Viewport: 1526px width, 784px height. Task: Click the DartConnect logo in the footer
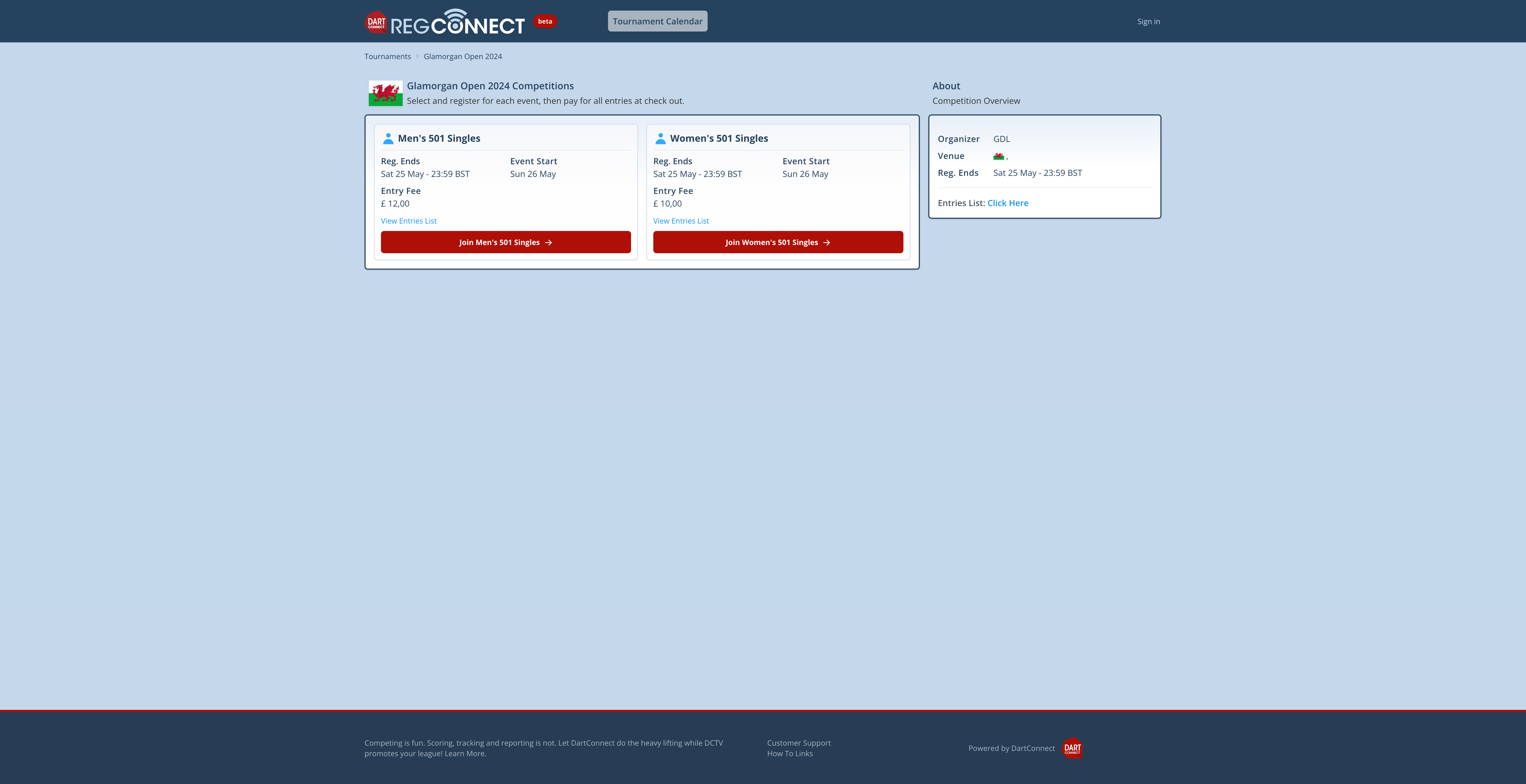tap(1072, 749)
